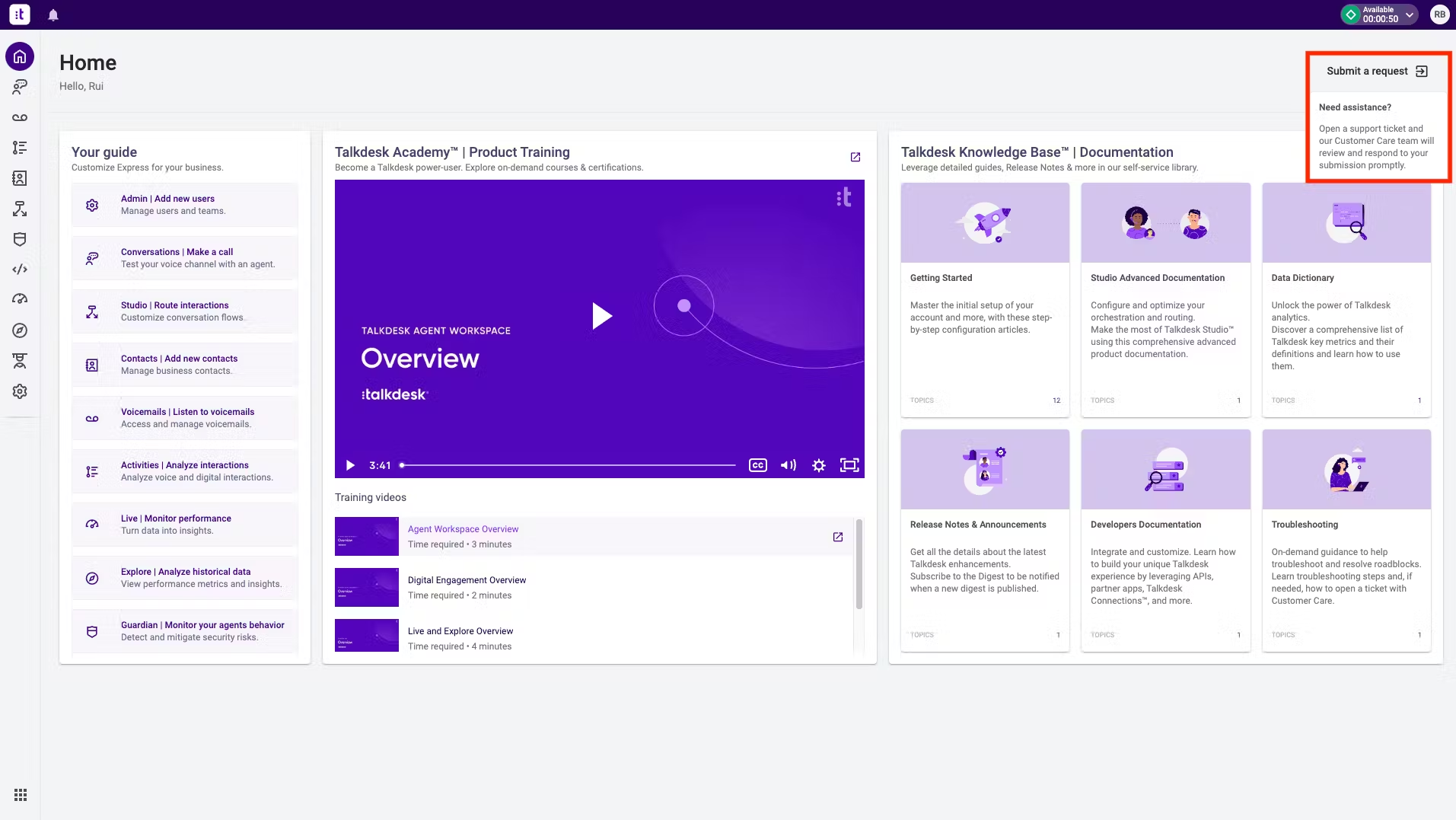Open Agent Workspace Overview external link icon
This screenshot has height=820, width=1456.
click(838, 537)
